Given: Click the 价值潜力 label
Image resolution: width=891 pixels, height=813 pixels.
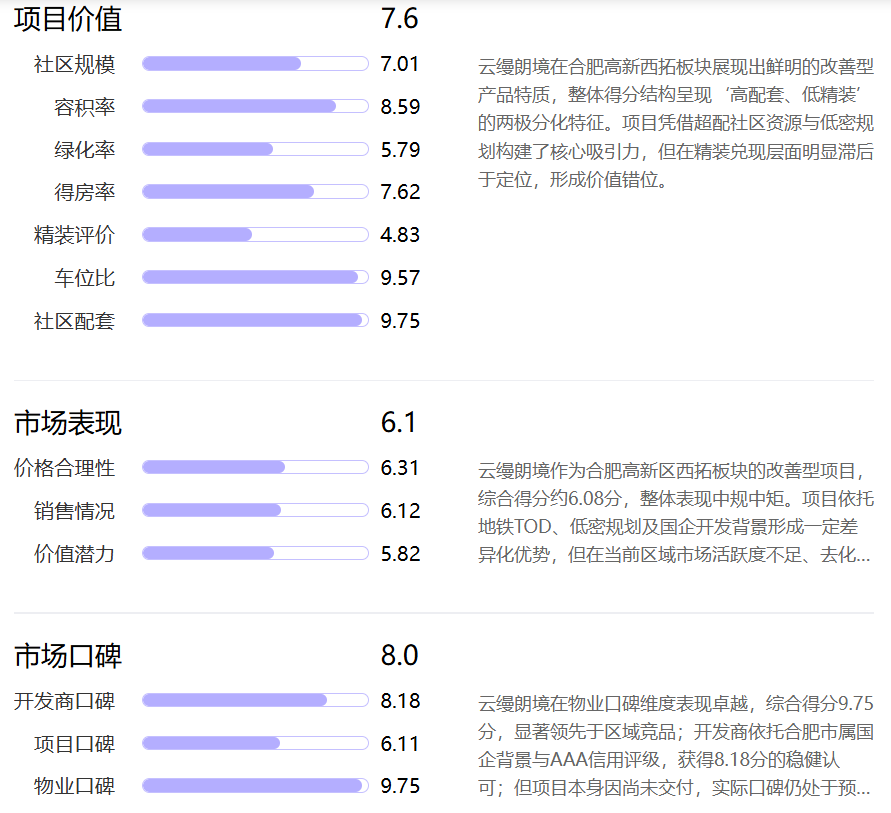Looking at the screenshot, I should coord(74,554).
